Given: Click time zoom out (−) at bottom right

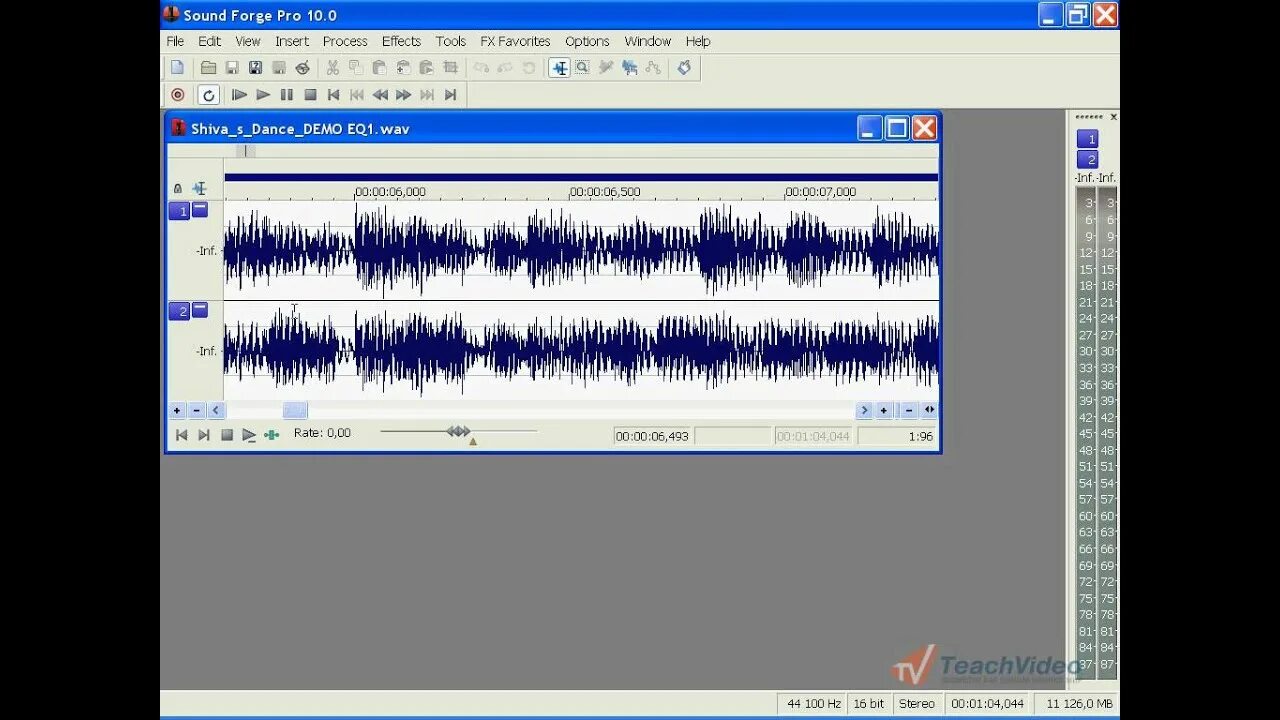Looking at the screenshot, I should coord(909,410).
